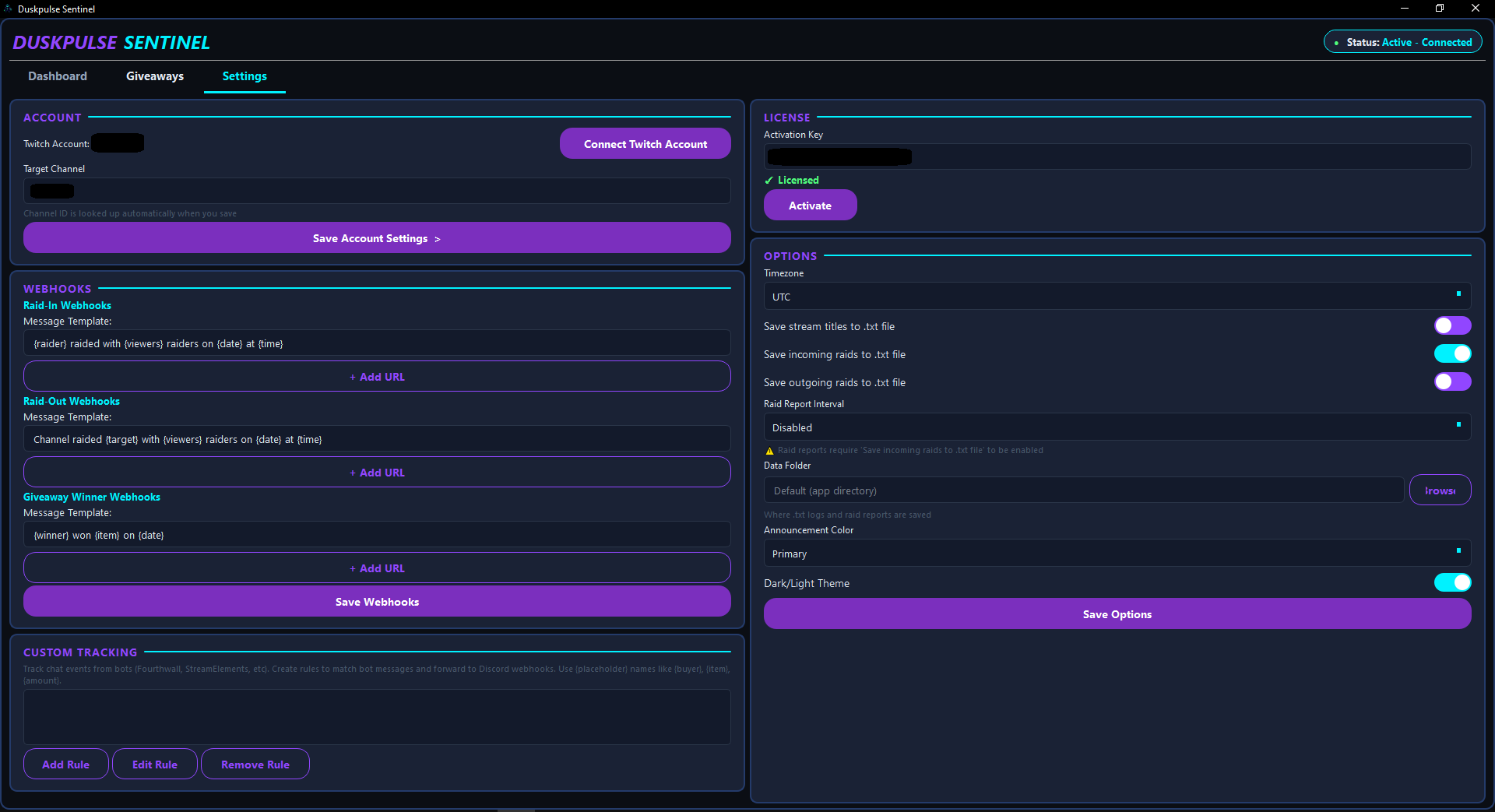Click the Edit Rule button
Screen dimensions: 1495x812
[155, 765]
